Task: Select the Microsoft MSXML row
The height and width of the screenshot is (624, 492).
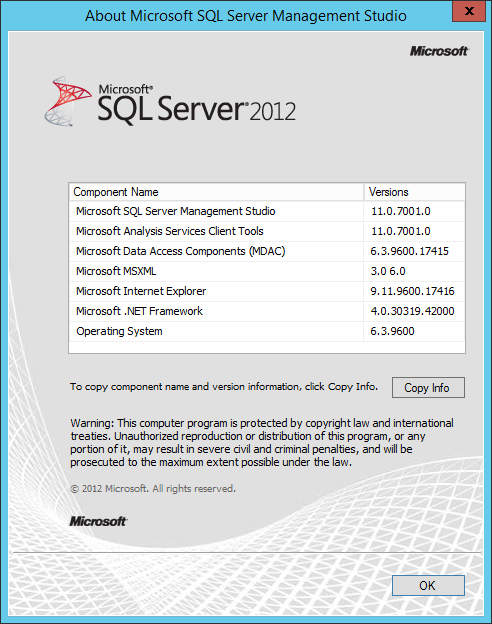Action: (267, 271)
